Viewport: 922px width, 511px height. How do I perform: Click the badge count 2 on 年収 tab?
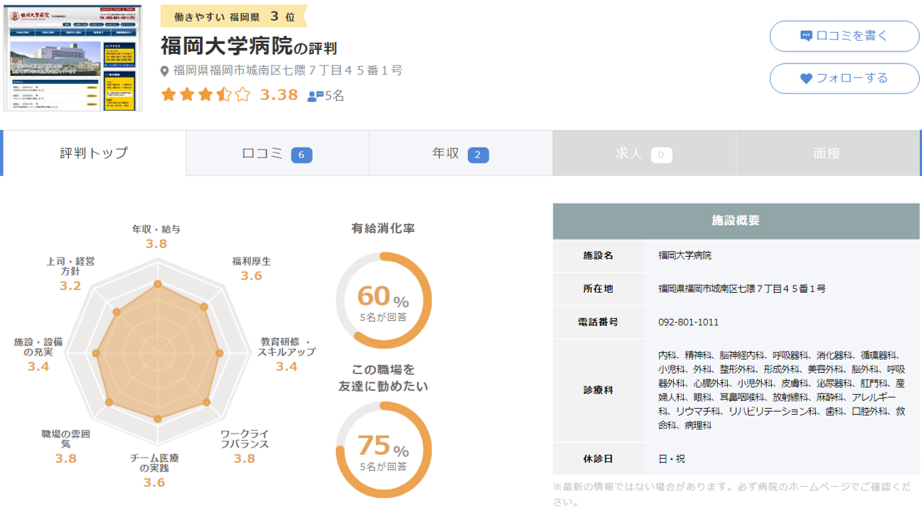tap(477, 155)
